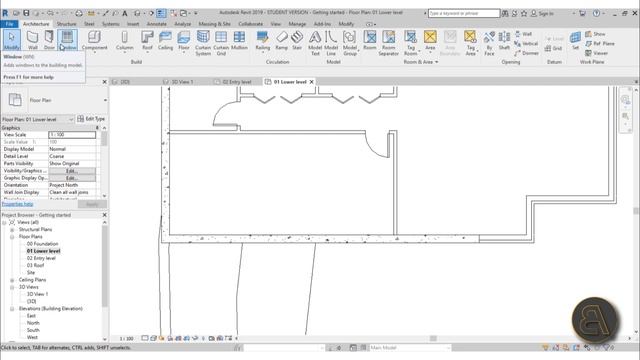The height and width of the screenshot is (360, 640).
Task: Open the Manage ribbon tab
Action: tap(297, 24)
